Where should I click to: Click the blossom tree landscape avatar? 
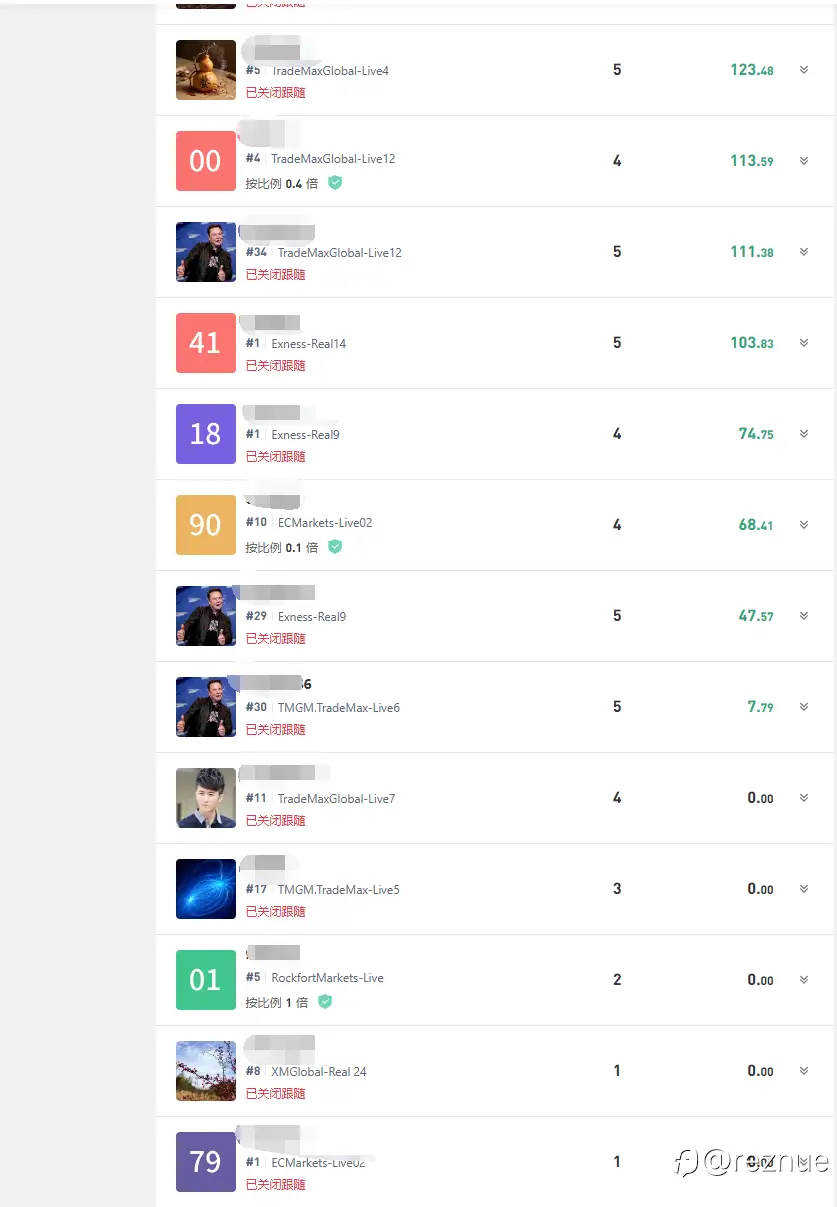click(206, 1071)
